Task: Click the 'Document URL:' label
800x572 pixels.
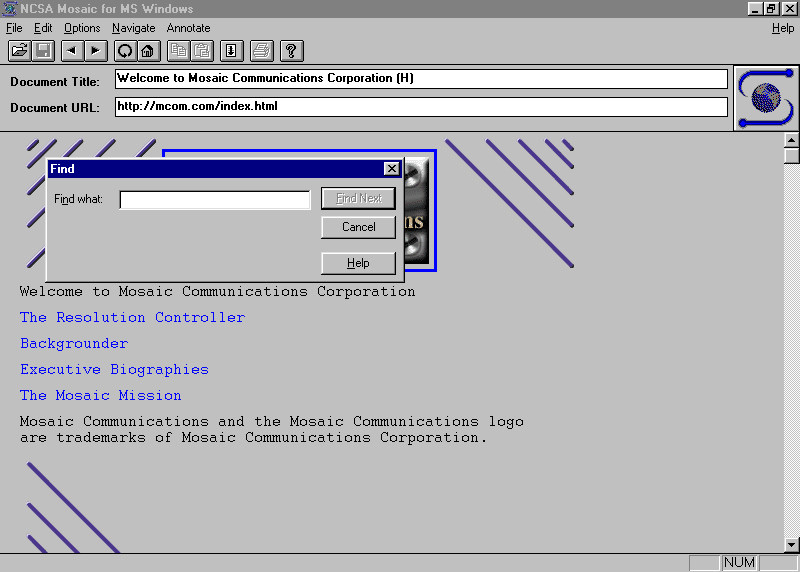Action: [55, 108]
